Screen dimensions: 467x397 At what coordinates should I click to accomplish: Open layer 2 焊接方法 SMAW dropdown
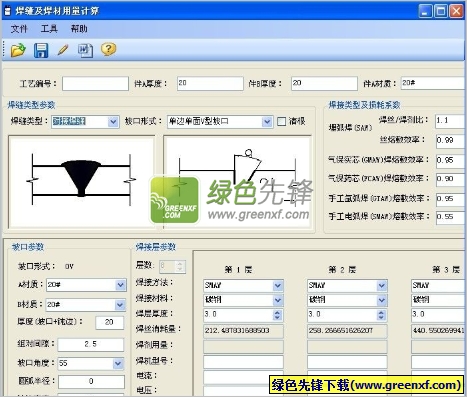point(382,286)
